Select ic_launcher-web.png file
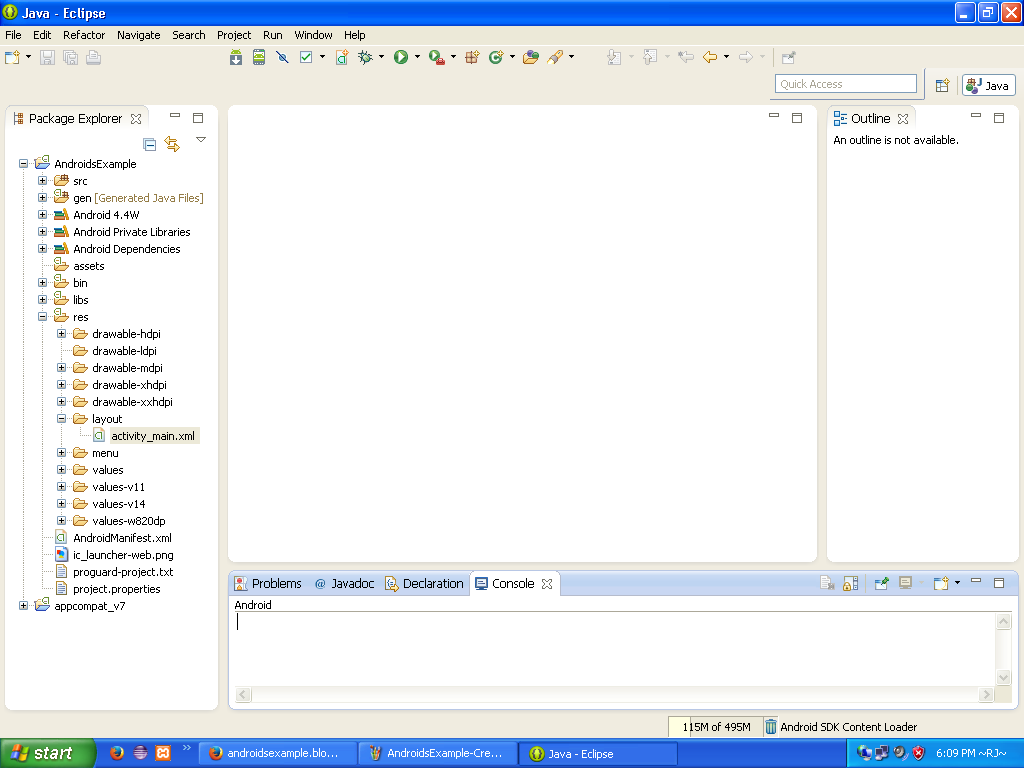The width and height of the screenshot is (1024, 768). [123, 554]
